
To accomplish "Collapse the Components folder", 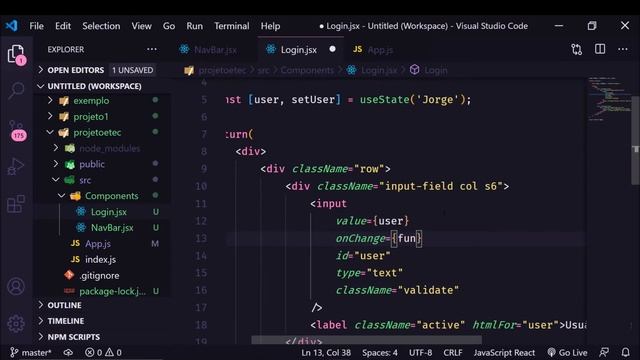I will pyautogui.click(x=111, y=196).
